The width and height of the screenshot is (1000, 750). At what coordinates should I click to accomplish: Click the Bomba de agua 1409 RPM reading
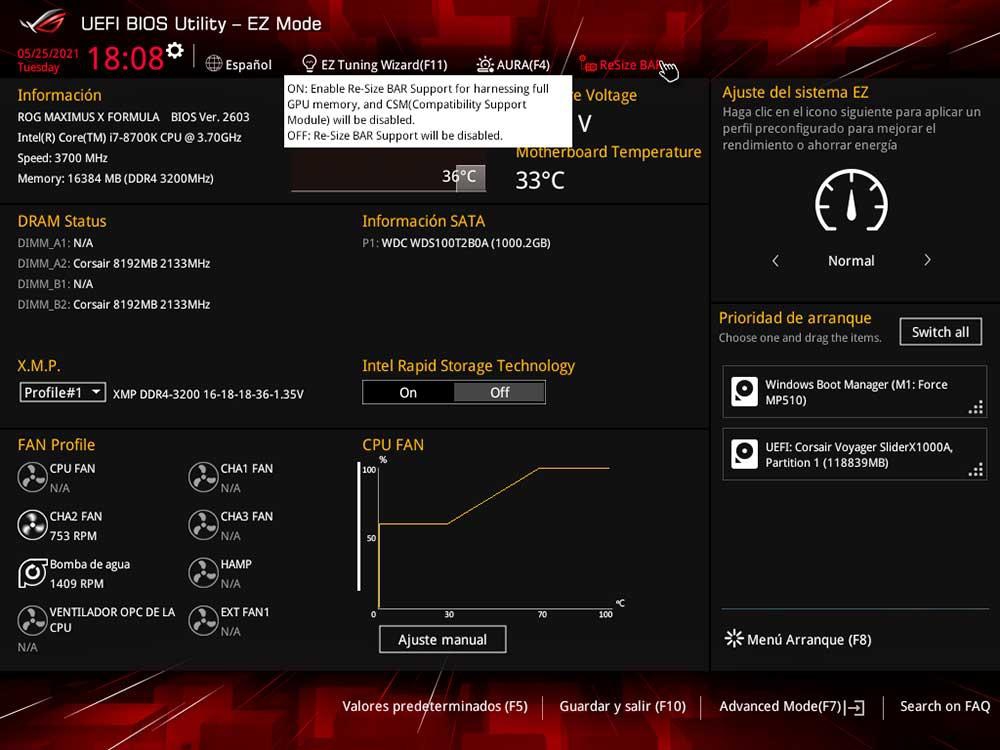(x=77, y=584)
